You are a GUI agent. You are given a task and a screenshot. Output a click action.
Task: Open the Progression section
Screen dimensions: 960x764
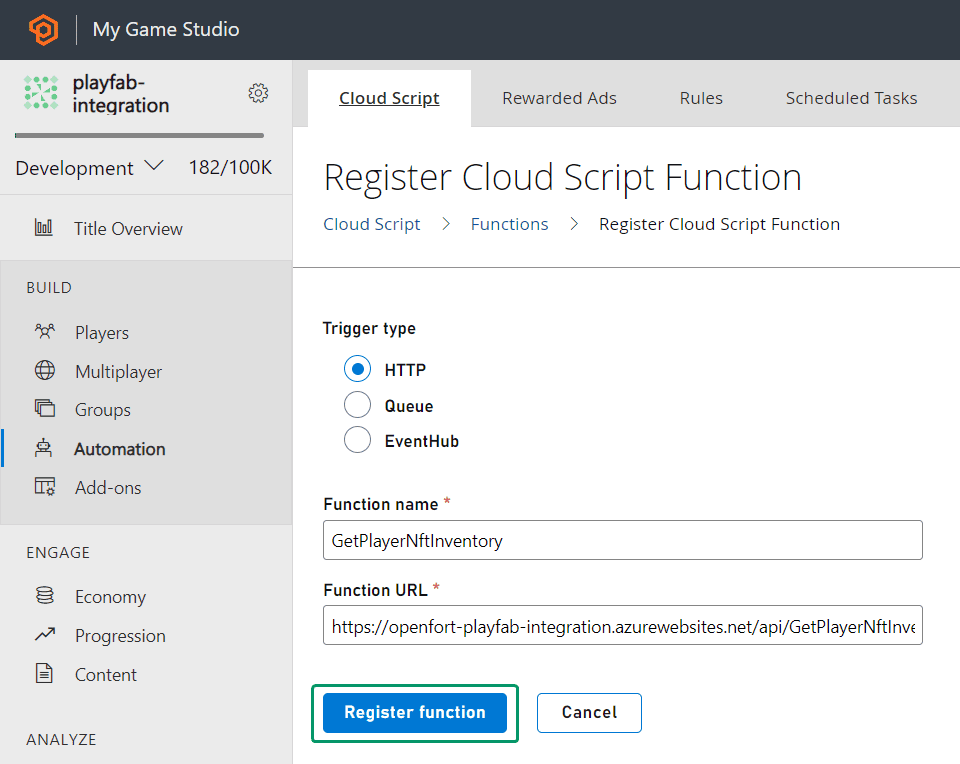tap(119, 635)
